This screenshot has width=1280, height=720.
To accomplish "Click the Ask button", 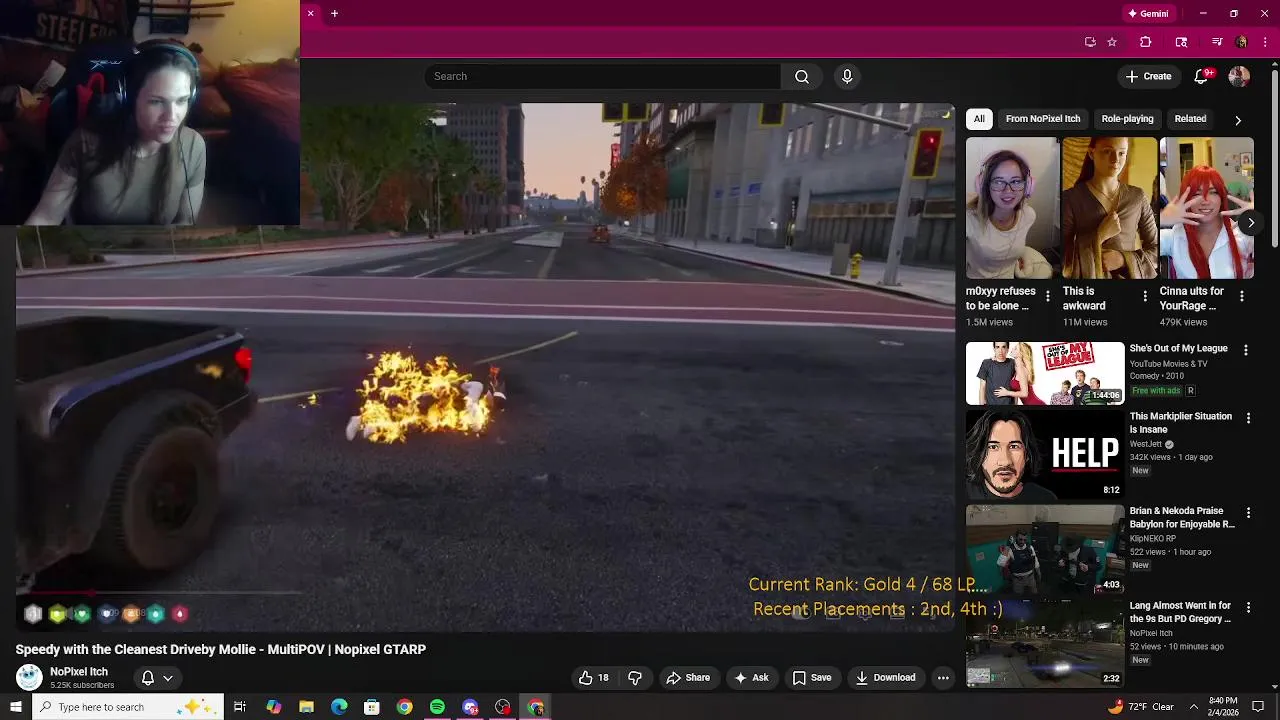I will [751, 678].
